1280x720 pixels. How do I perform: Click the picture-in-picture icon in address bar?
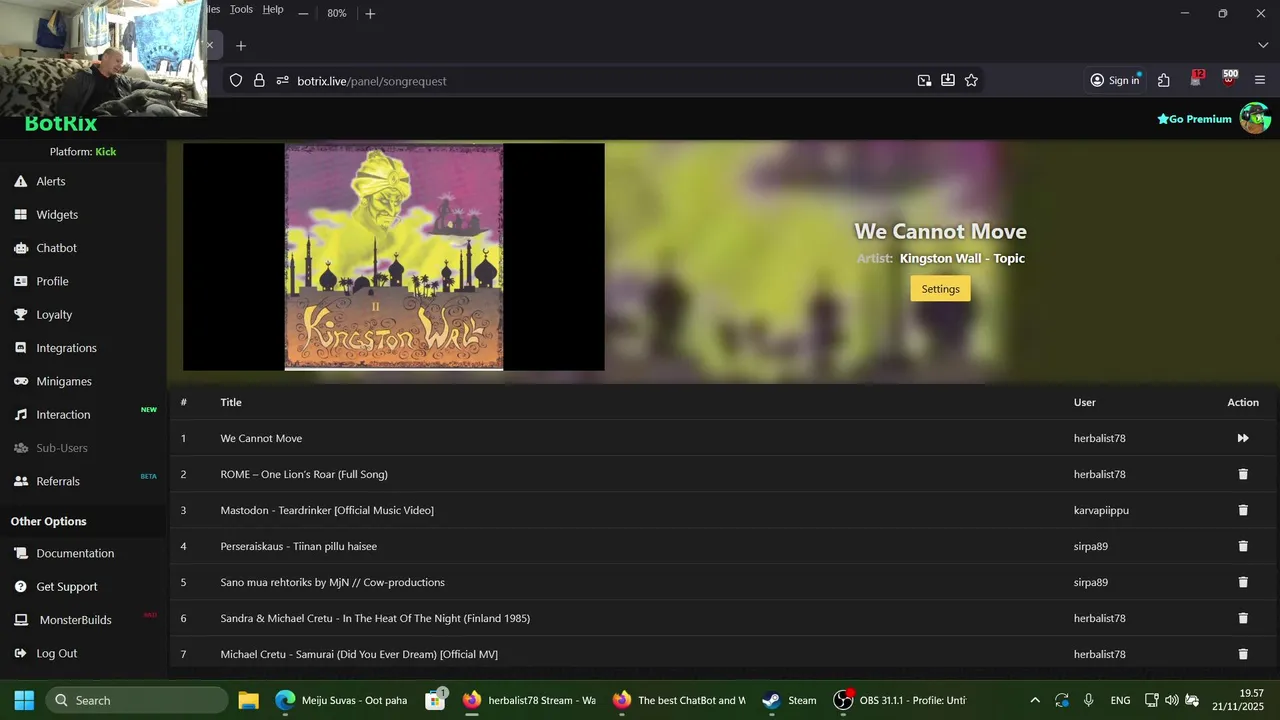[x=924, y=81]
